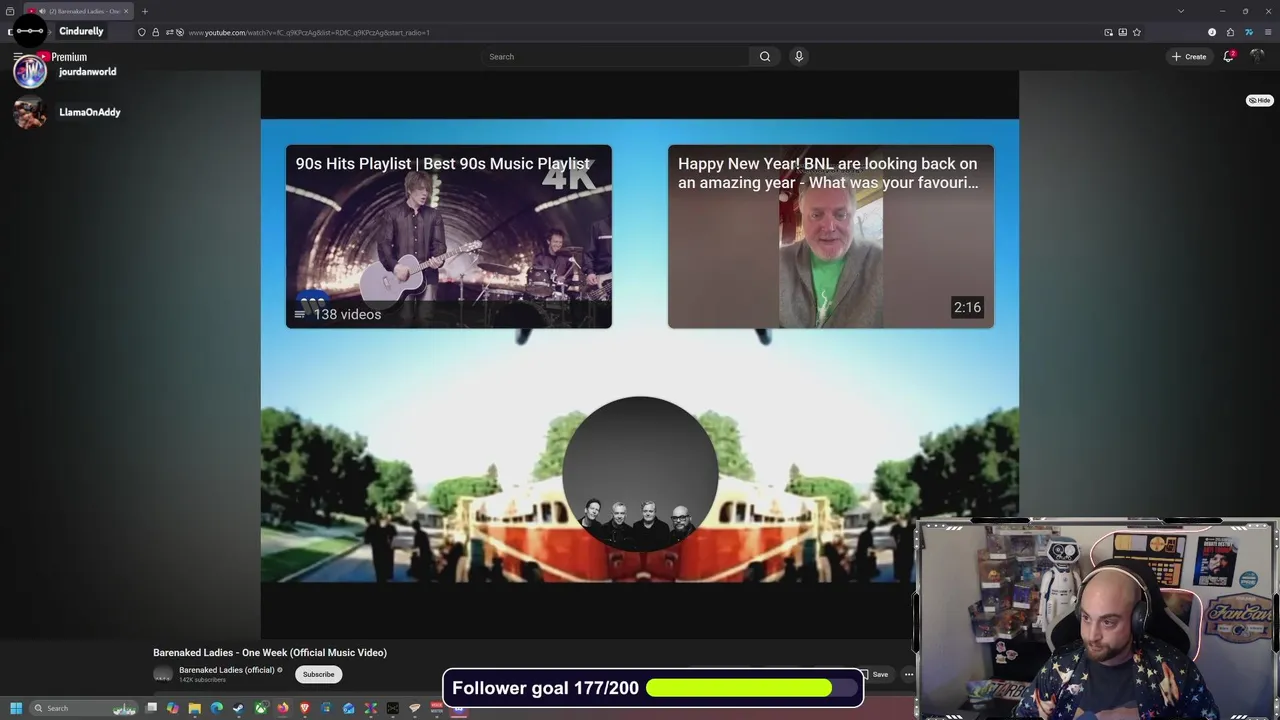Viewport: 1280px width, 720px height.
Task: Open the browser extensions icon
Action: (x=1230, y=32)
